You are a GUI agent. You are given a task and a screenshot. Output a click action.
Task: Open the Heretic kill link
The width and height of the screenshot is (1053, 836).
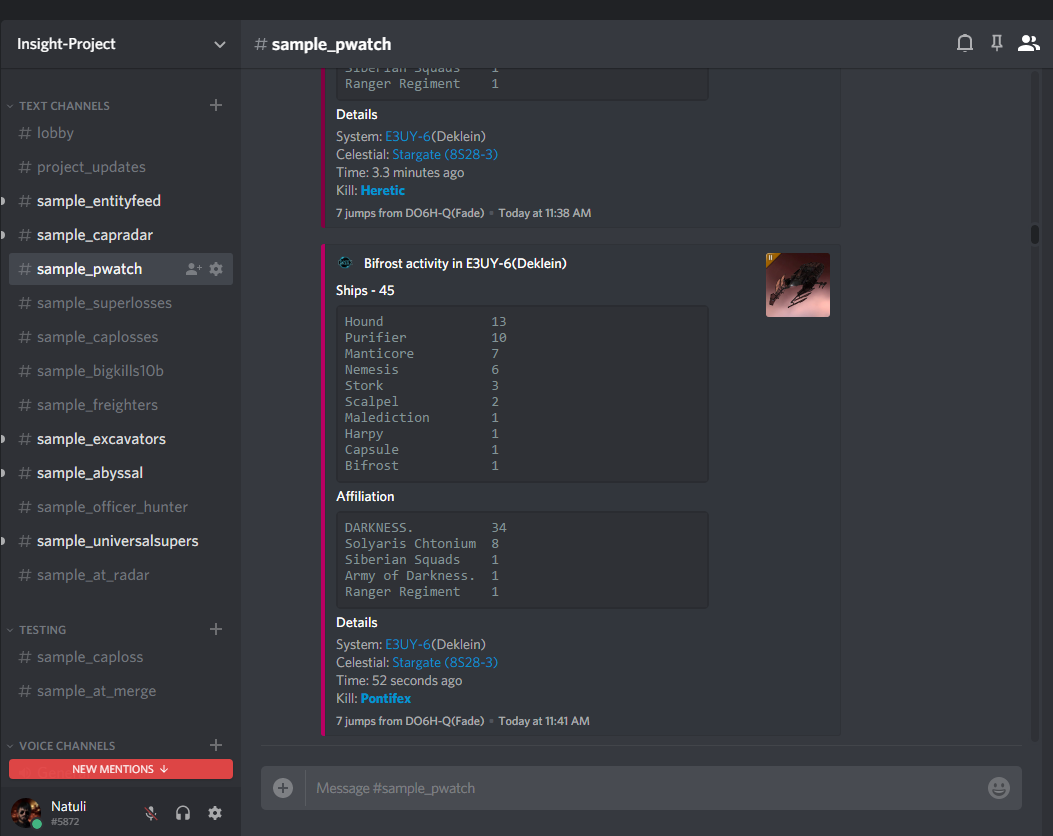383,191
